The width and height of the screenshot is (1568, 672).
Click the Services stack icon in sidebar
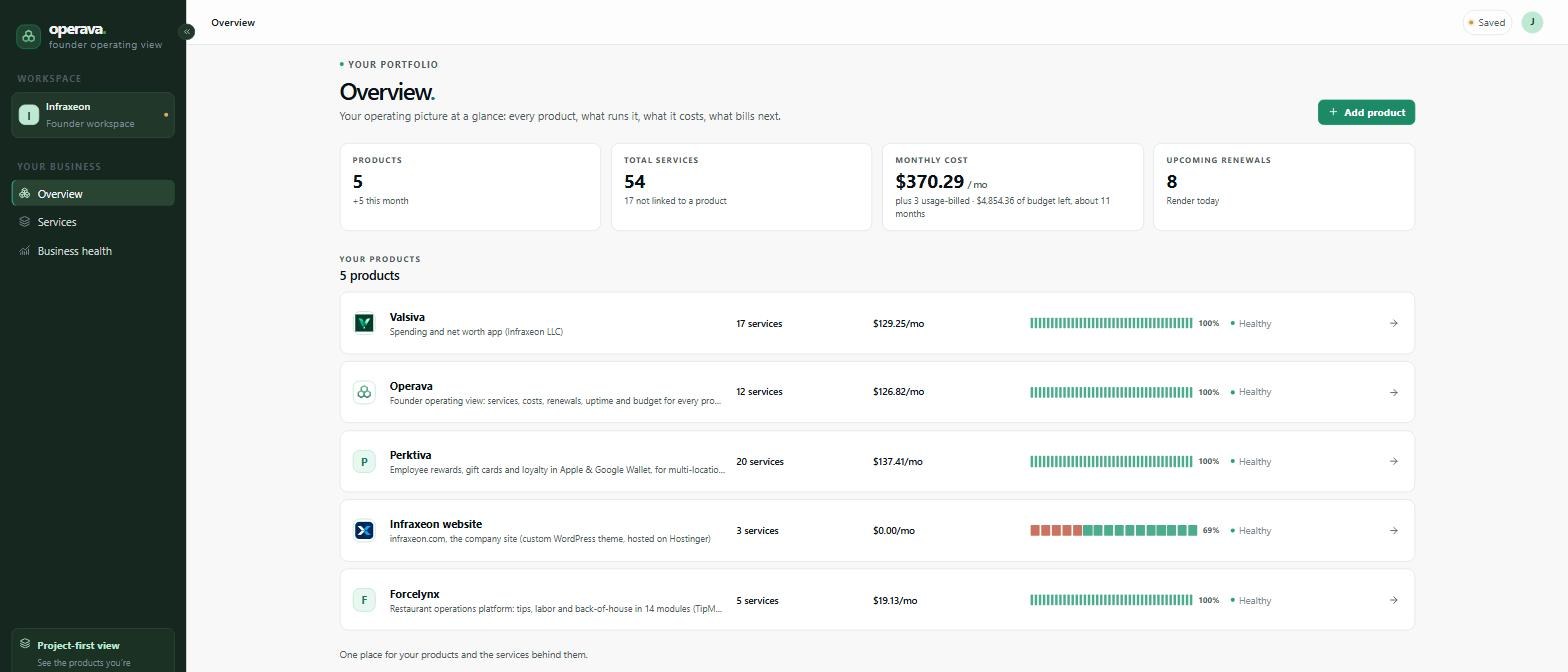24,222
